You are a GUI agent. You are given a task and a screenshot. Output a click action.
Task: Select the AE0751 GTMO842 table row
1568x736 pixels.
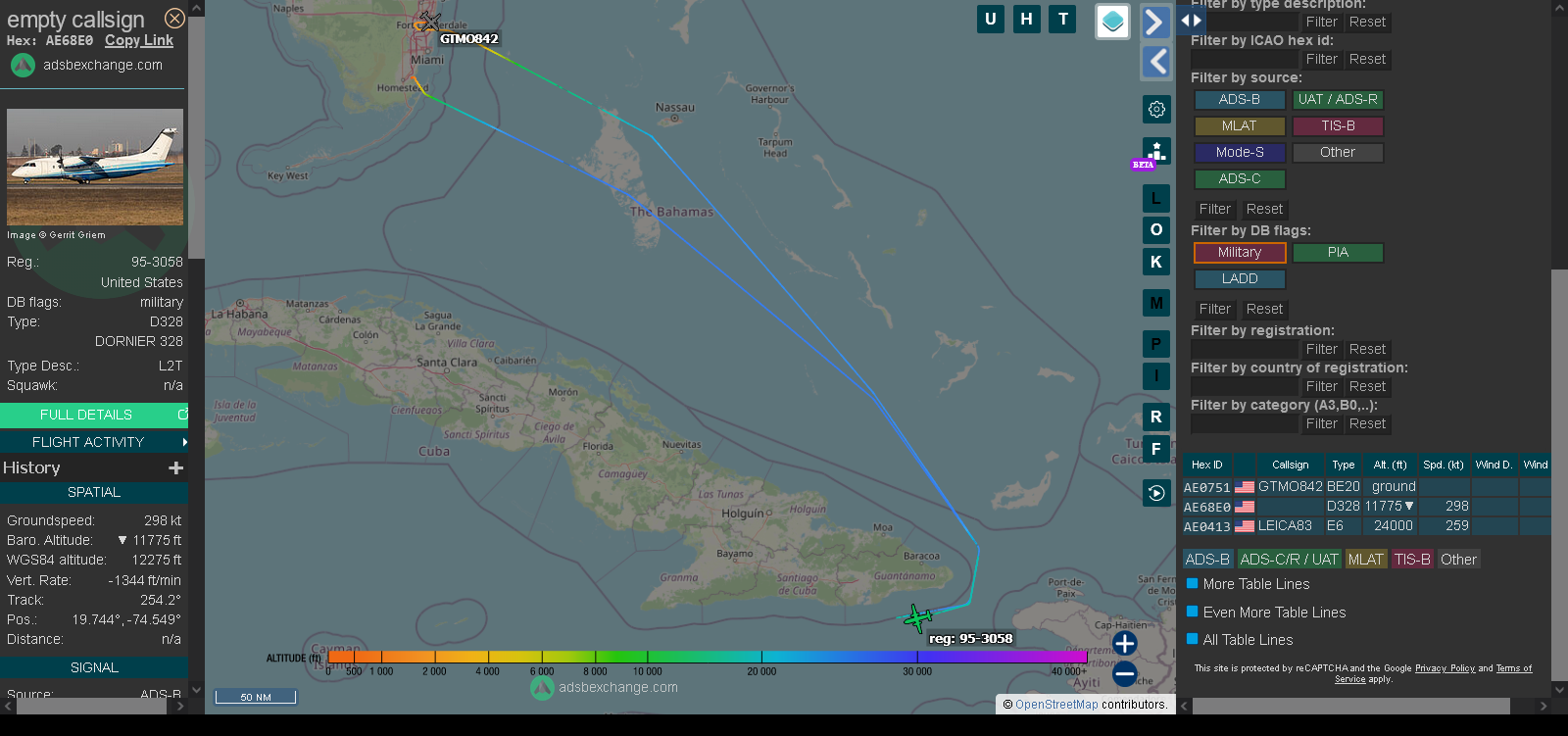point(1366,487)
